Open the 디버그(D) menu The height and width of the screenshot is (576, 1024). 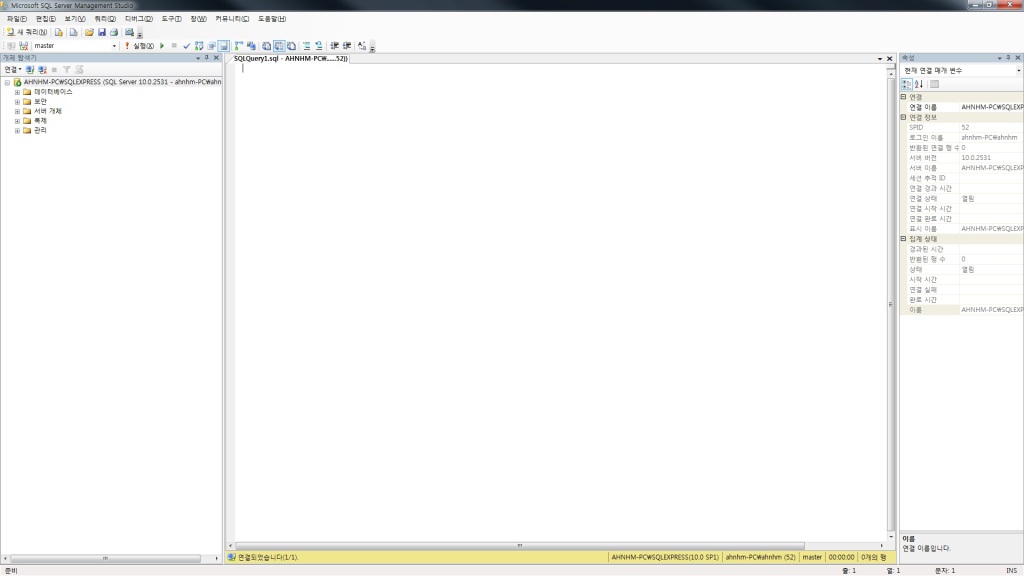tap(138, 19)
